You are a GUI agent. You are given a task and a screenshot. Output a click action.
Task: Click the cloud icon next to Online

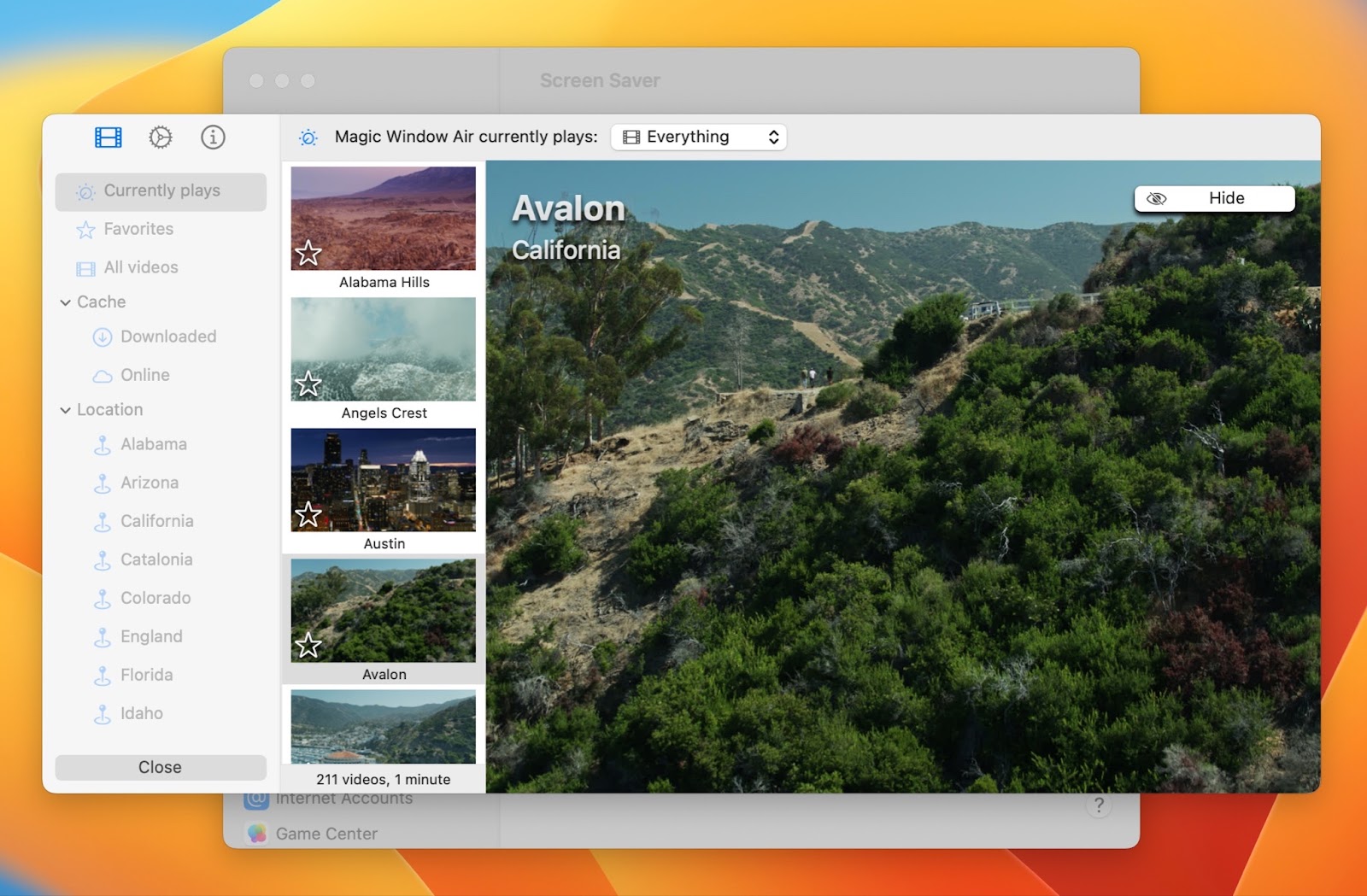point(103,374)
